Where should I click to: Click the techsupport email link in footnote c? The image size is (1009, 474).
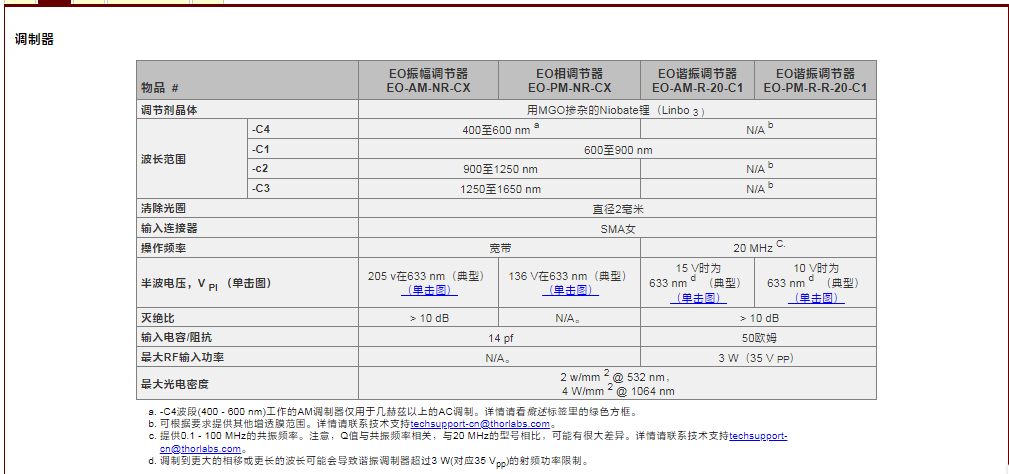757,436
